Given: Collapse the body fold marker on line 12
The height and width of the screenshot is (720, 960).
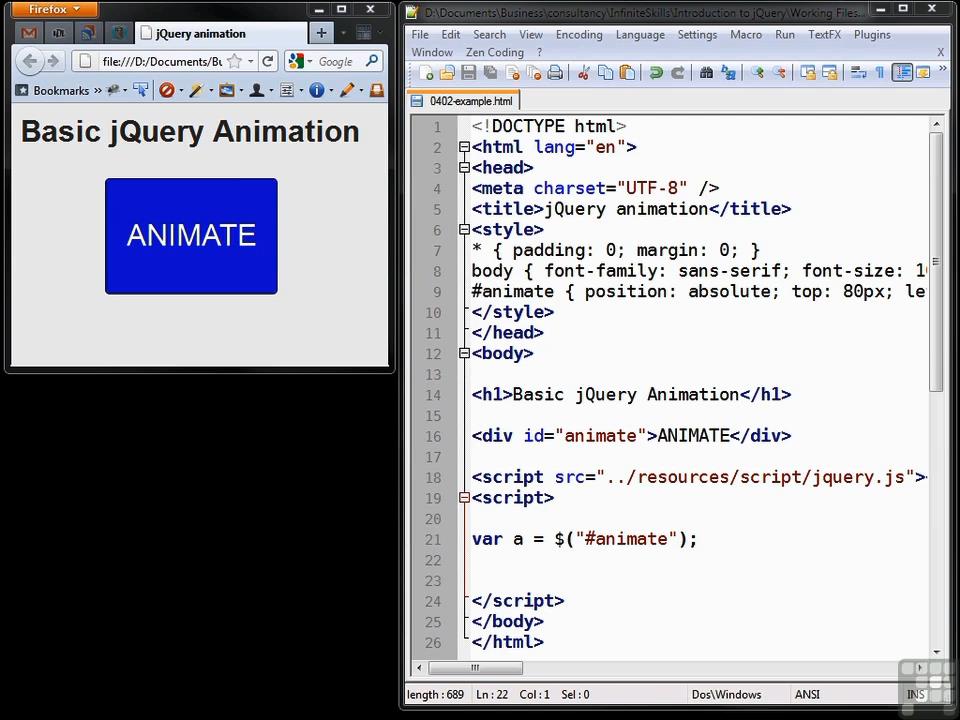Looking at the screenshot, I should click(463, 353).
